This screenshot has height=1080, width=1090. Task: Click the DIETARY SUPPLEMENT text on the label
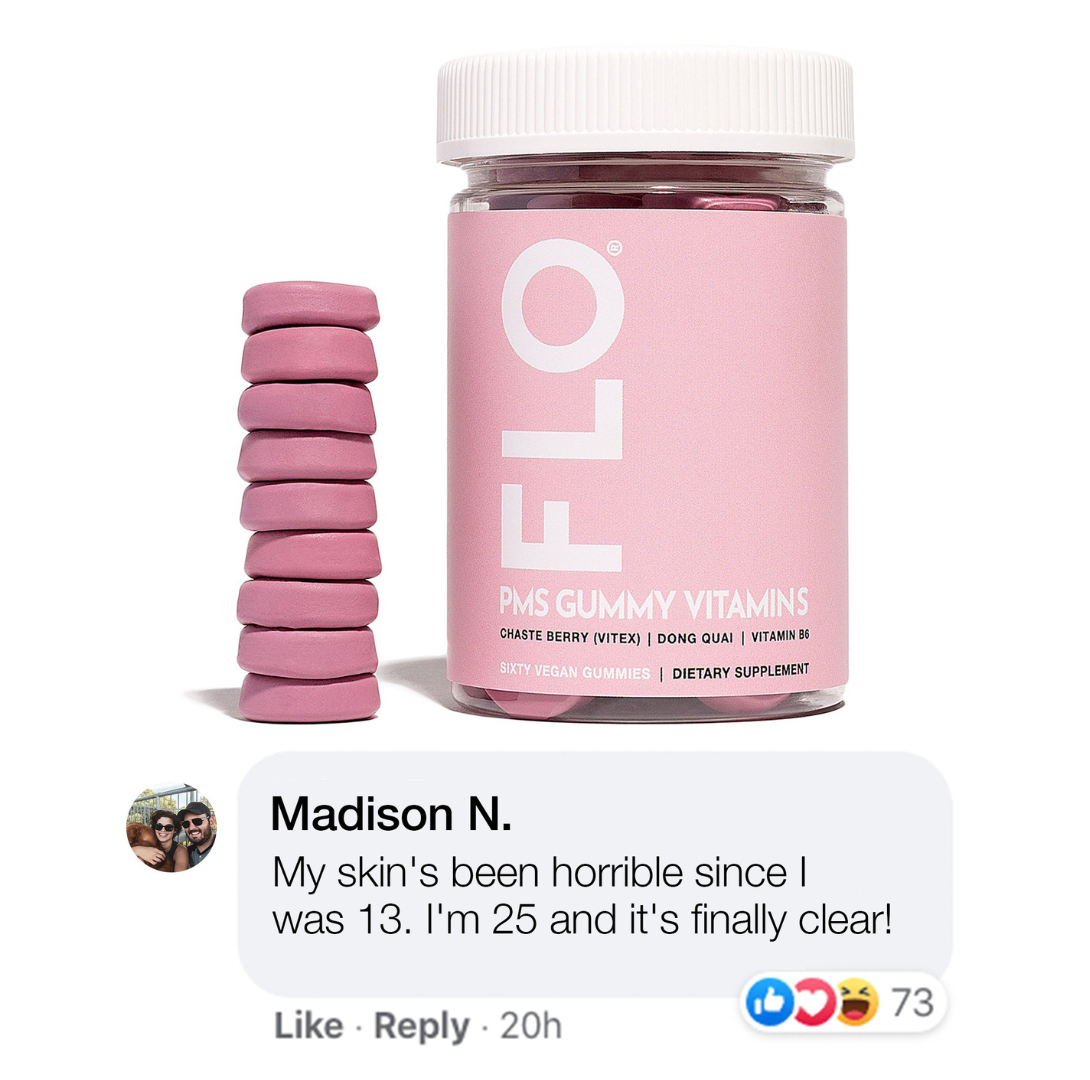pyautogui.click(x=740, y=671)
